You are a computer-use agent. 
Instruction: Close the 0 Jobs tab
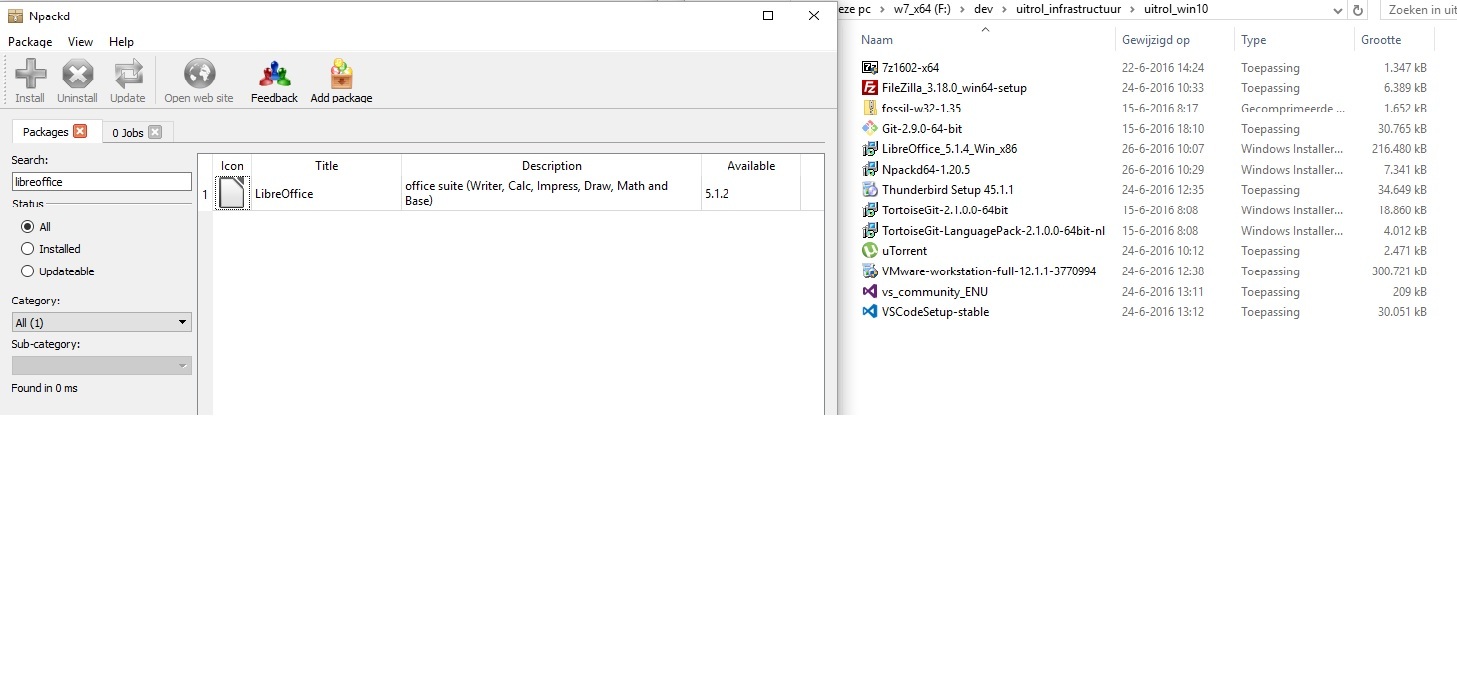155,132
